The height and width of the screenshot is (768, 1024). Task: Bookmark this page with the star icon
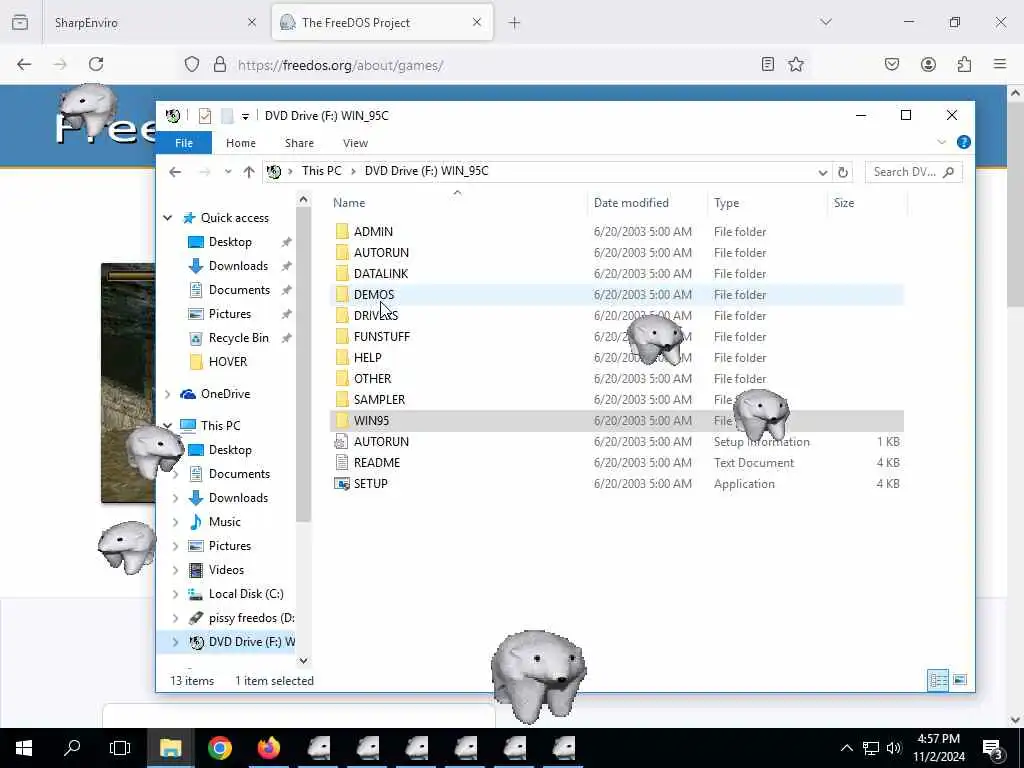795,64
